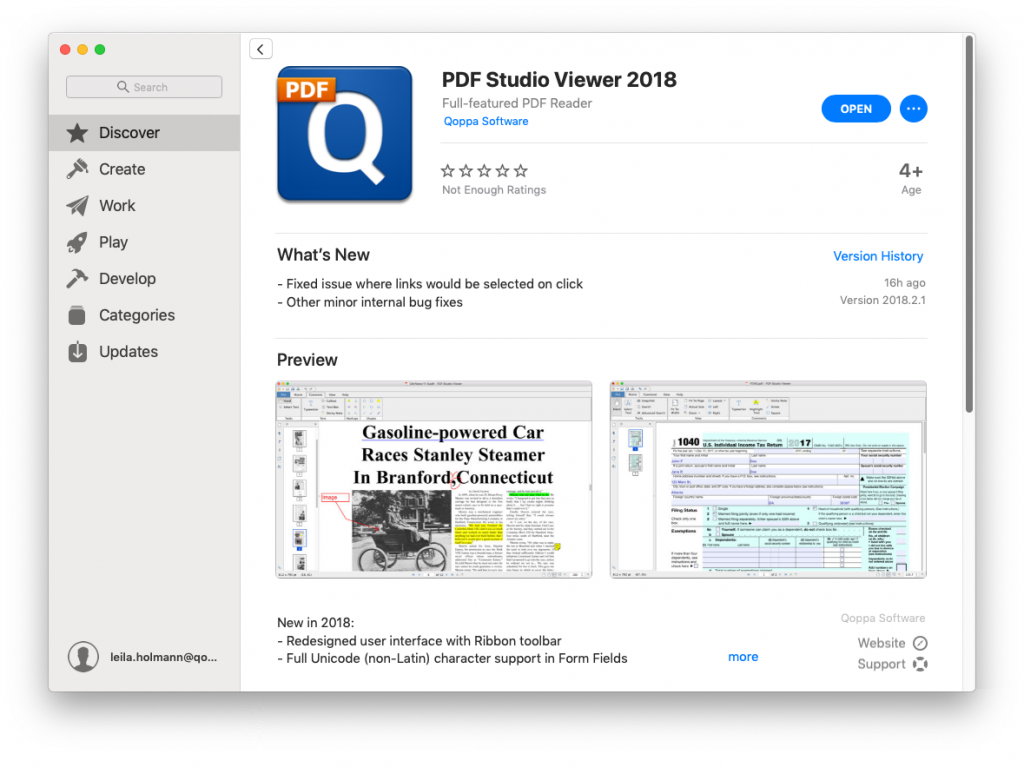Open the Gasoline-powered Car preview screenshot
The image size is (1024, 774).
pos(434,479)
